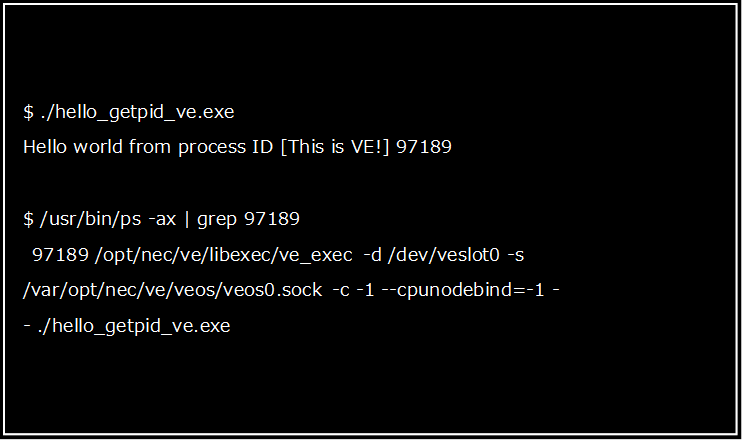Click the /opt/nec/ve/libexec/ve_exec path
Image resolution: width=743 pixels, height=441 pixels.
[224, 255]
